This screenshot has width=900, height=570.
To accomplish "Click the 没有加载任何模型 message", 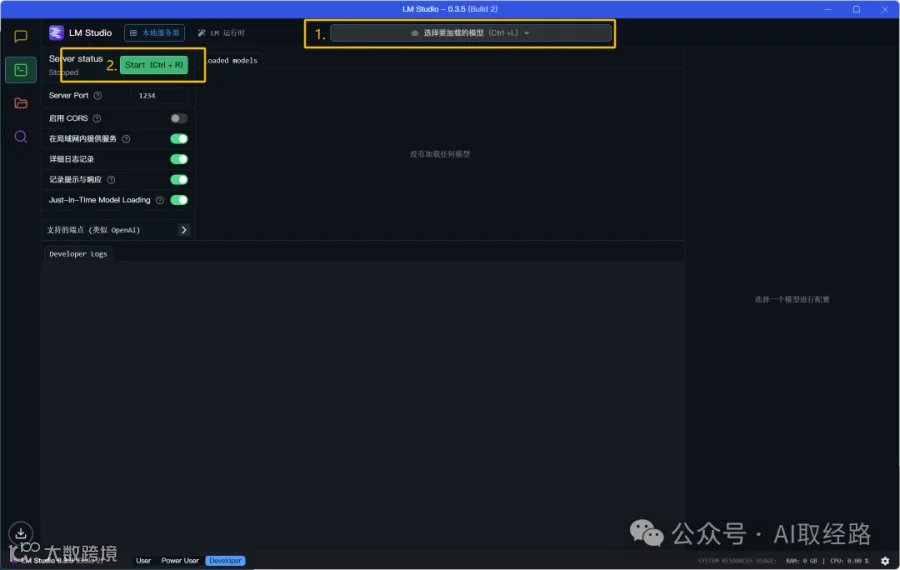I will point(440,154).
